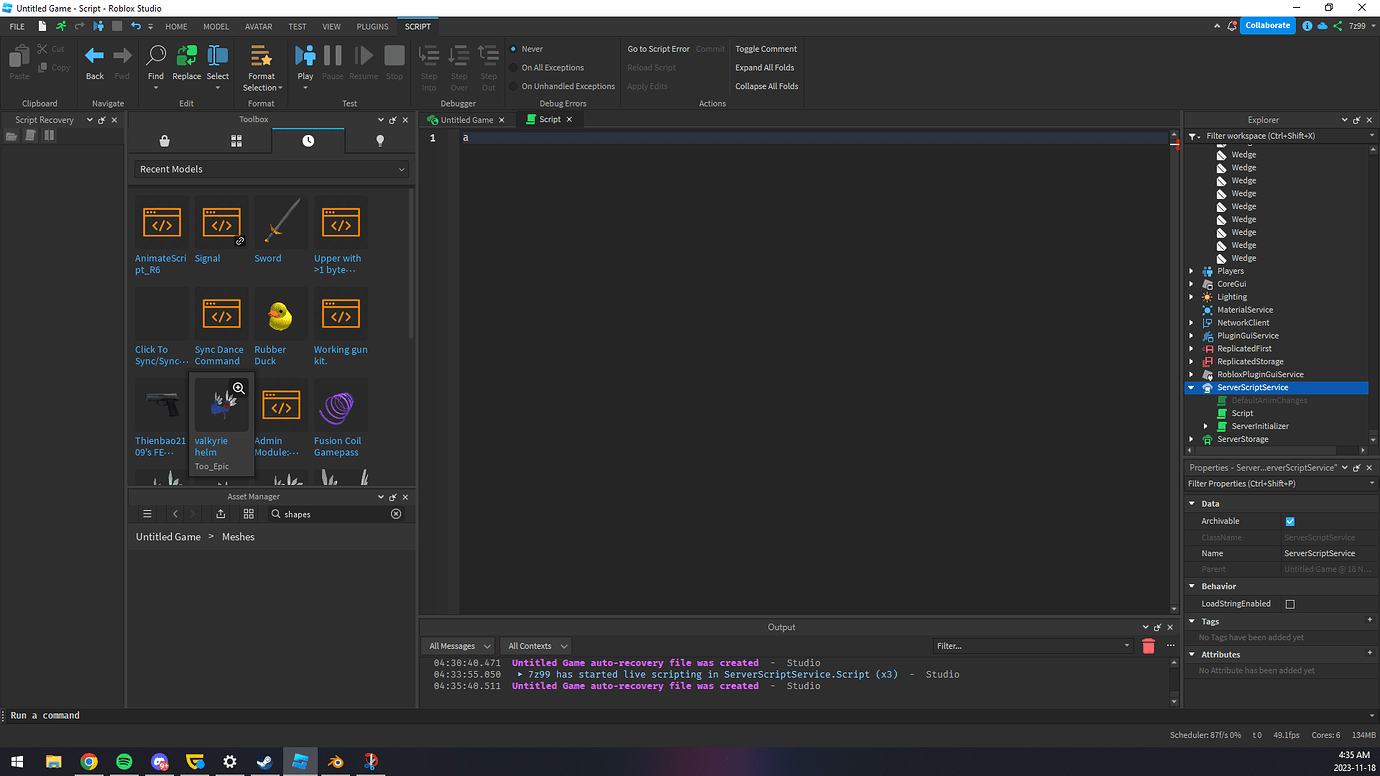Viewport: 1380px width, 776px height.
Task: Enable the LoadStringEnabled checkbox
Action: [x=1290, y=604]
